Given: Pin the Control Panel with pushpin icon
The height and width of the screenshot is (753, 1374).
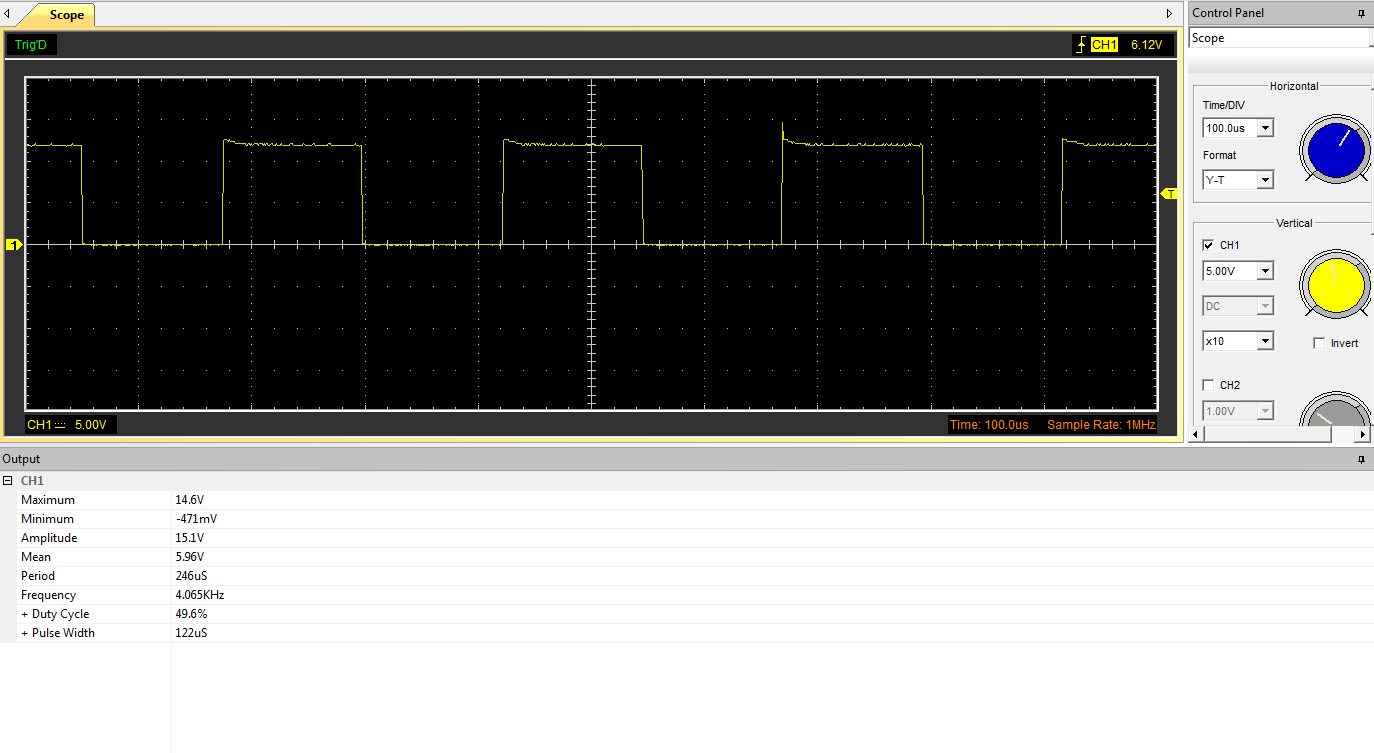Looking at the screenshot, I should tap(1361, 13).
